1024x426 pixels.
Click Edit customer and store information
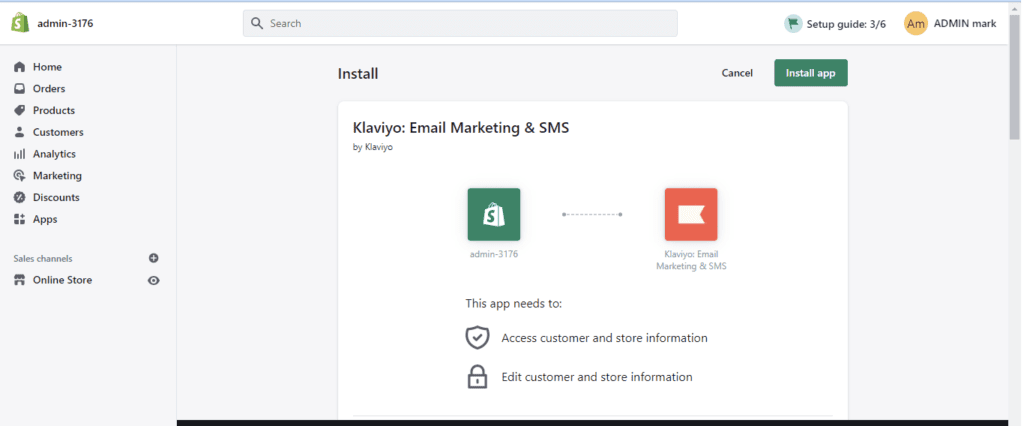[597, 377]
